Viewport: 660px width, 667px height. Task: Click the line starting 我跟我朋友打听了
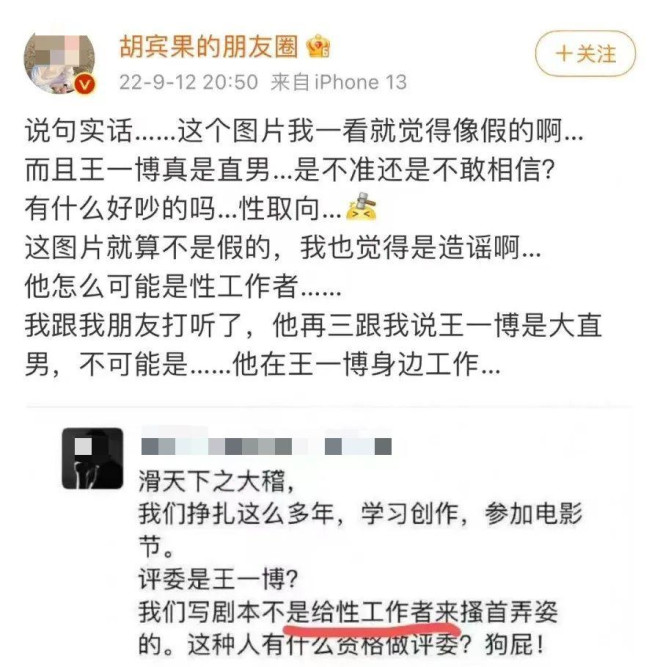[313, 325]
